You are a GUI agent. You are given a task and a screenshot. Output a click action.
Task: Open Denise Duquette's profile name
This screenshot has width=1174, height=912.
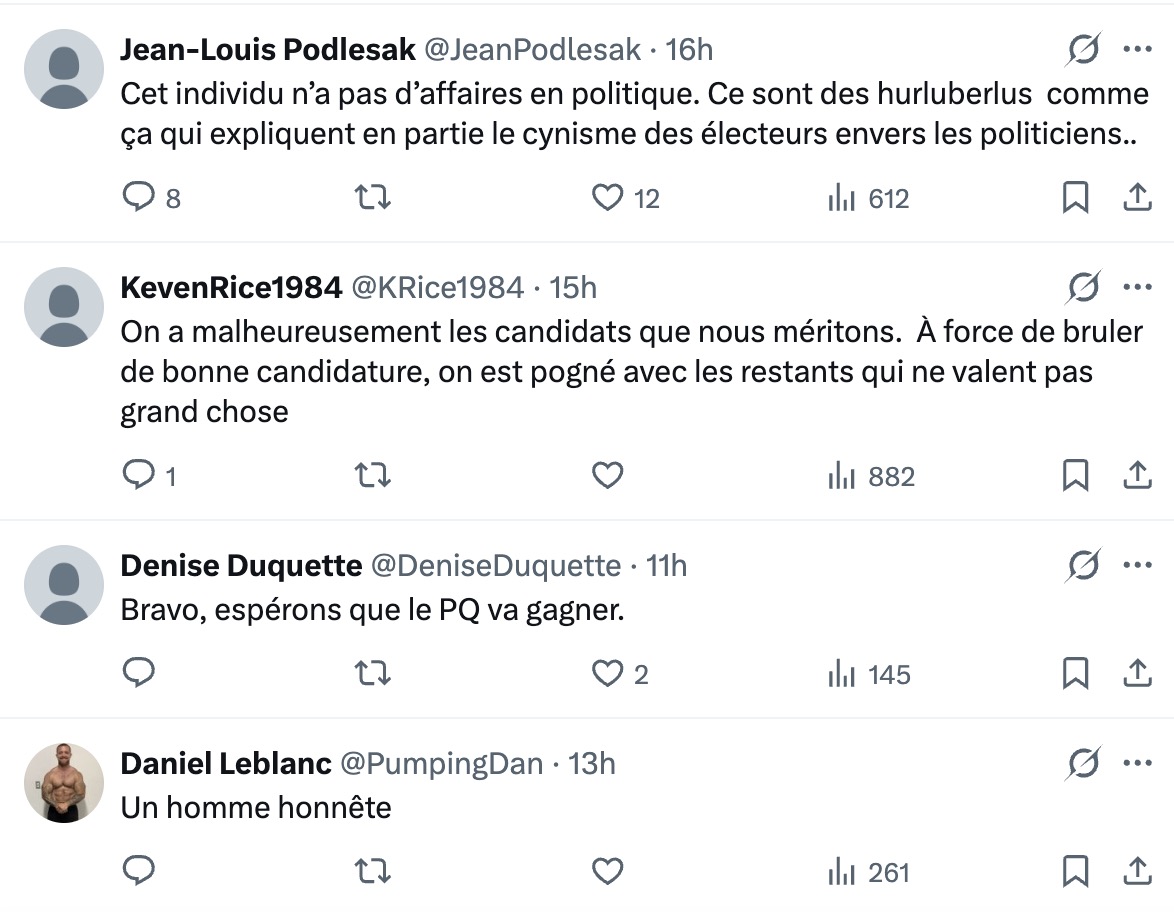241,565
